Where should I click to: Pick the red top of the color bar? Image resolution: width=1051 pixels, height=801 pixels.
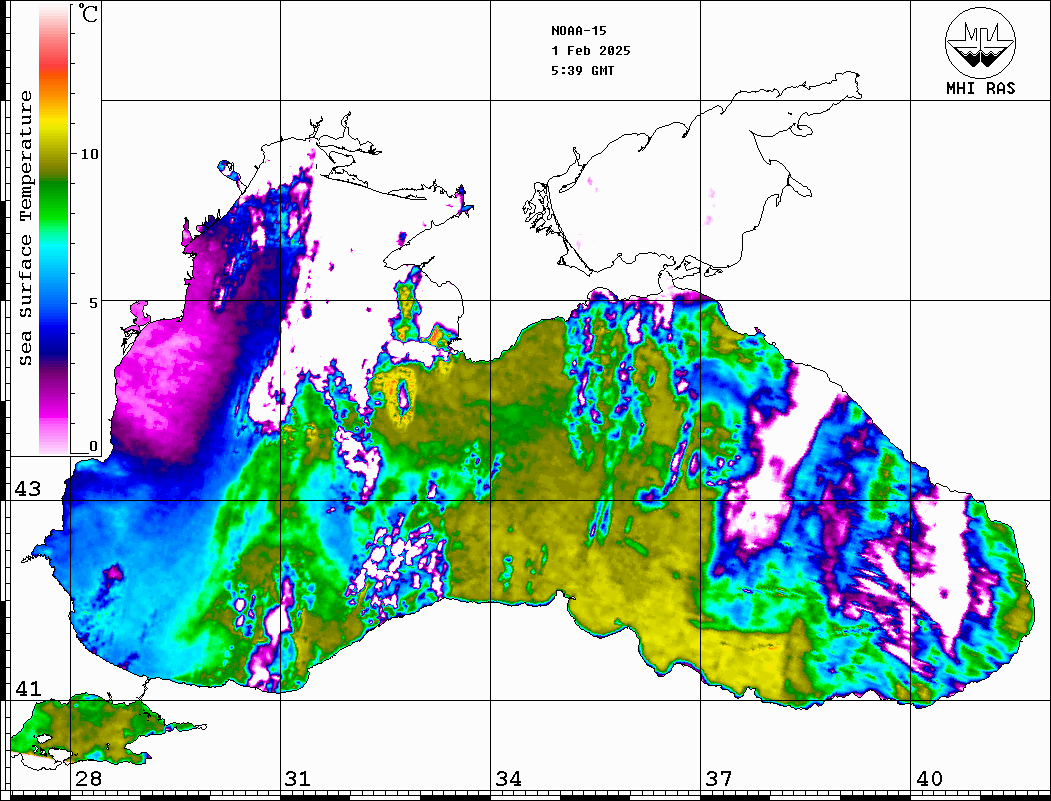pos(54,64)
